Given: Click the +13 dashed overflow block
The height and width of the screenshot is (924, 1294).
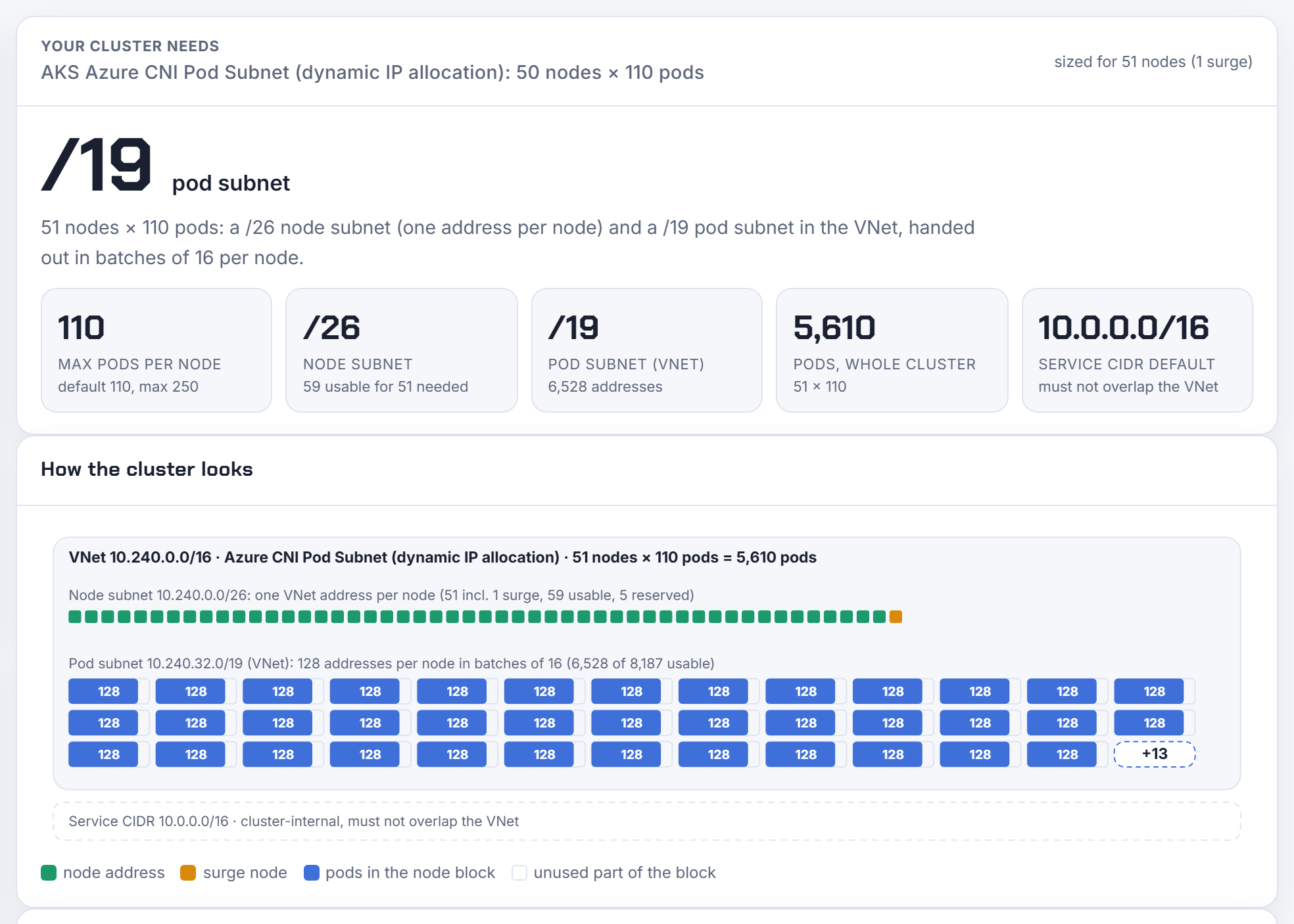Looking at the screenshot, I should (1155, 754).
